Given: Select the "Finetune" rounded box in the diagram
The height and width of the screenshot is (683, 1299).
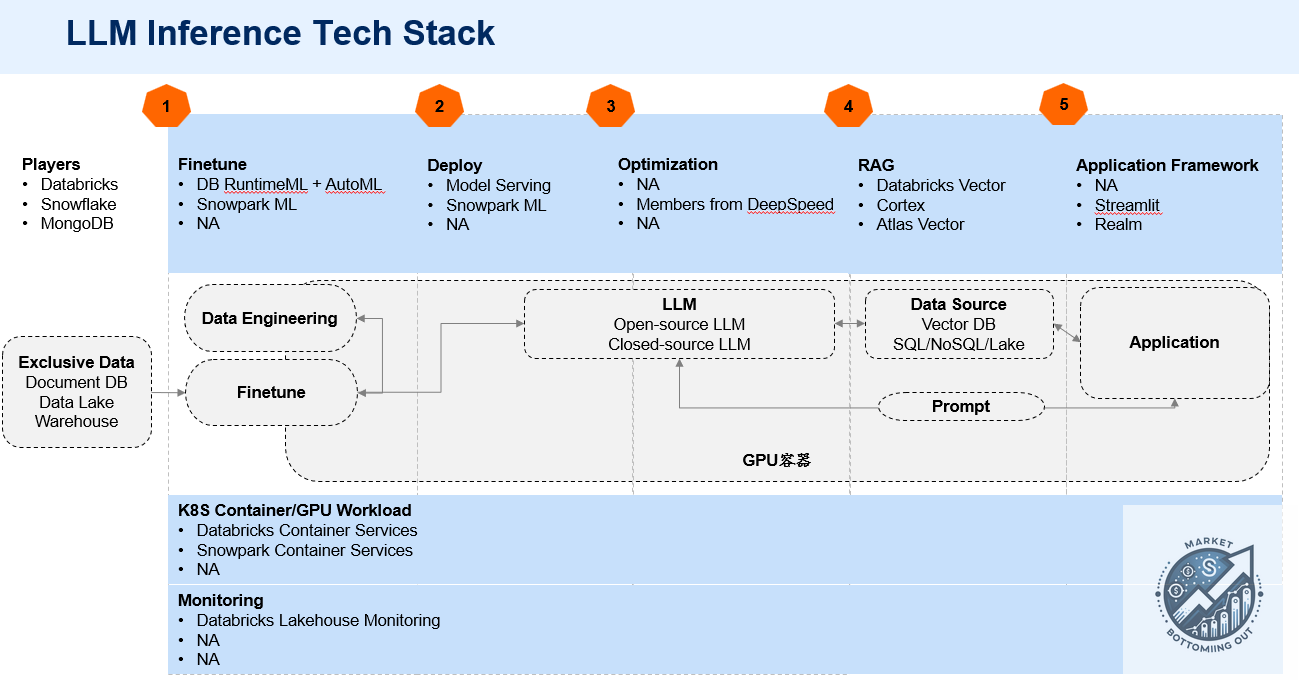Looking at the screenshot, I should [271, 392].
